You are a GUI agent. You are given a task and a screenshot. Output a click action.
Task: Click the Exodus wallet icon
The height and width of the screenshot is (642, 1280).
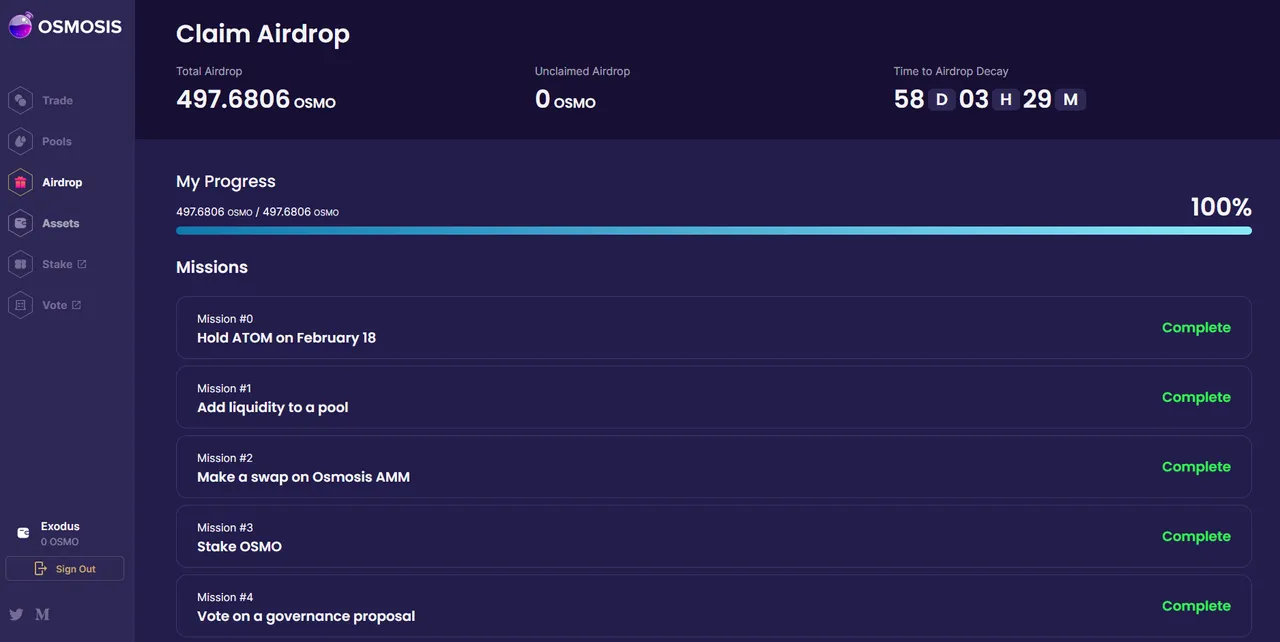[24, 533]
